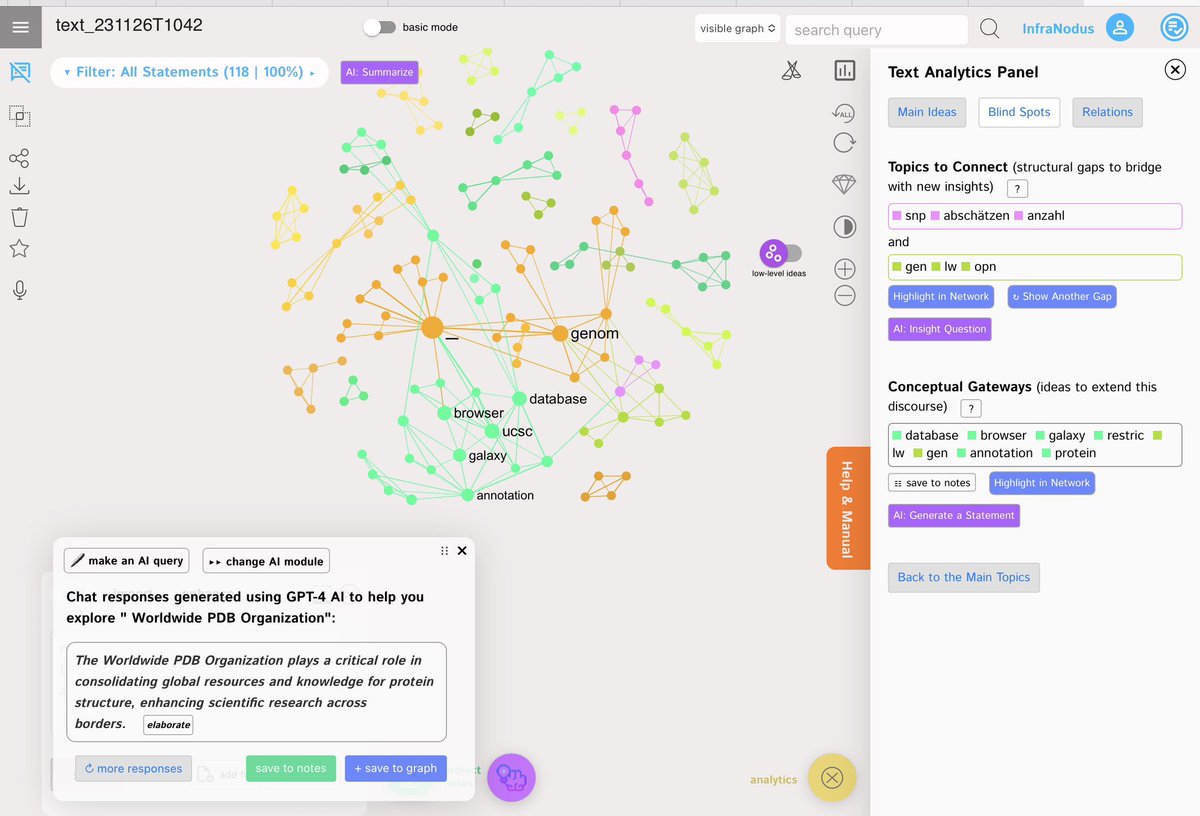1200x816 pixels.
Task: Zoom out with the minus icon
Action: pyautogui.click(x=844, y=294)
